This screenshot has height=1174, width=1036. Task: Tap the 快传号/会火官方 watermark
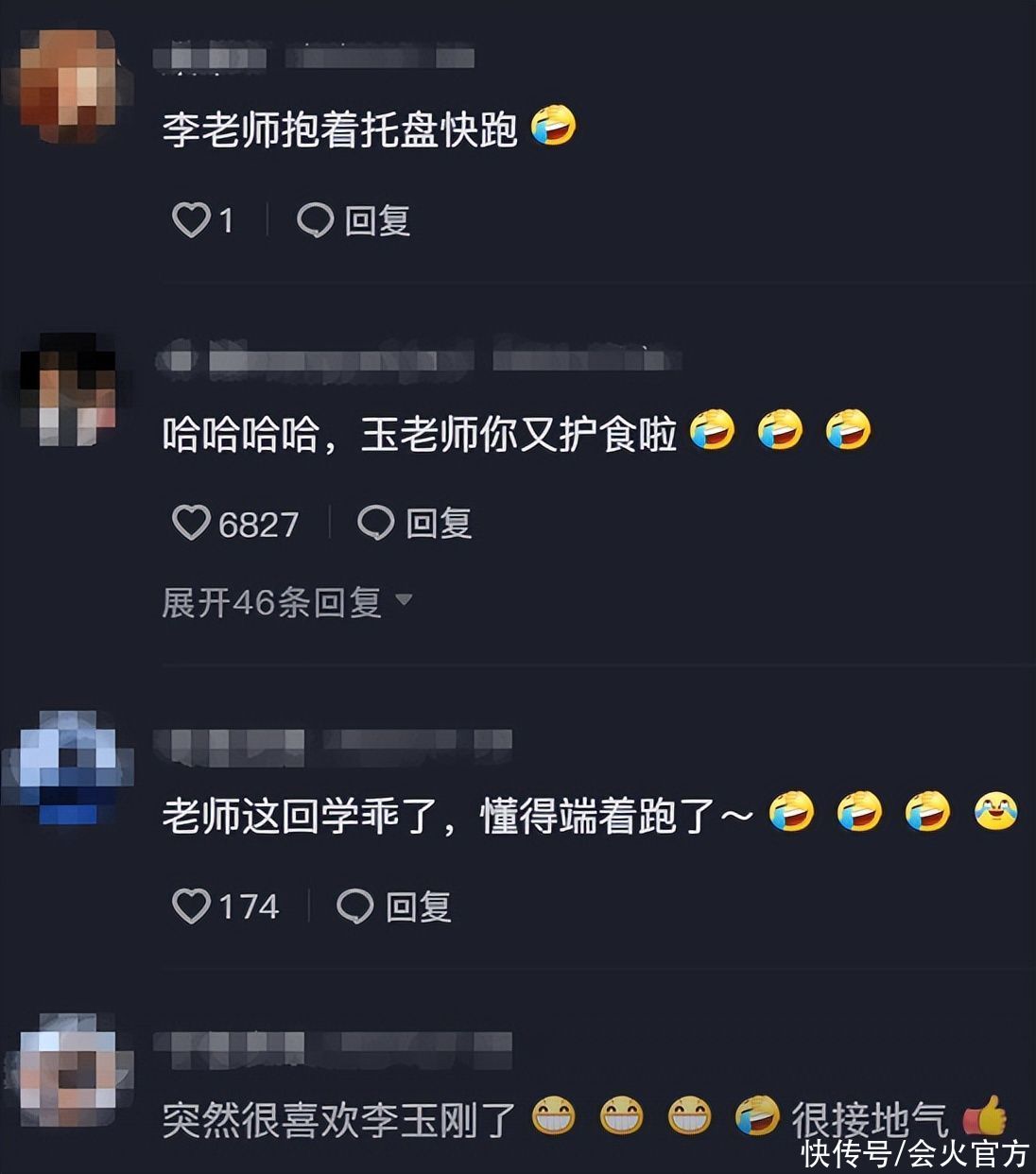[914, 1154]
